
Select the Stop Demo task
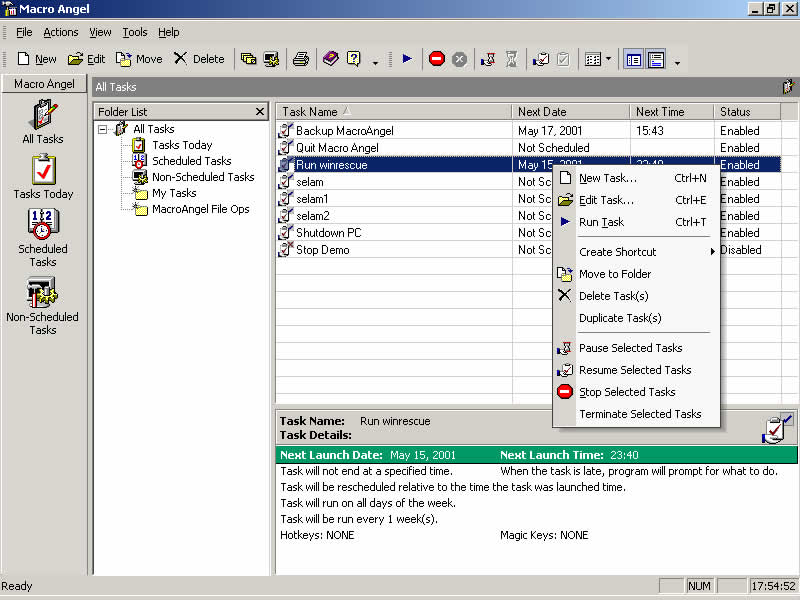pyautogui.click(x=414, y=250)
